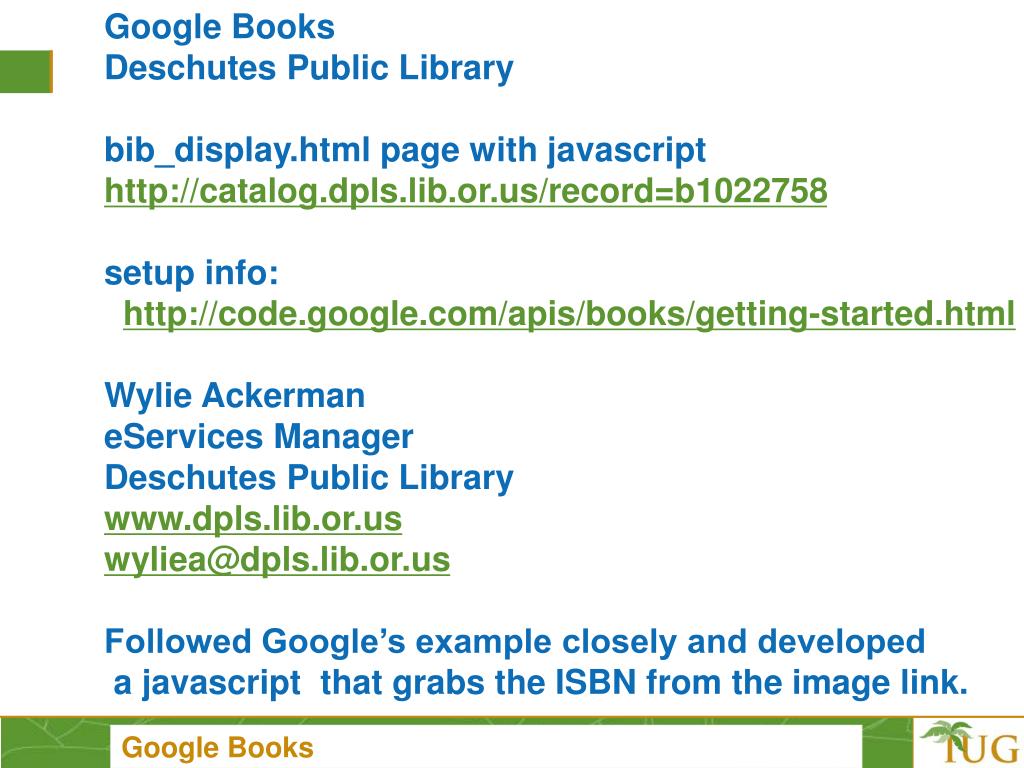The width and height of the screenshot is (1024, 768).
Task: Visit the www.dpls.lib.or.us website link
Action: (x=253, y=519)
